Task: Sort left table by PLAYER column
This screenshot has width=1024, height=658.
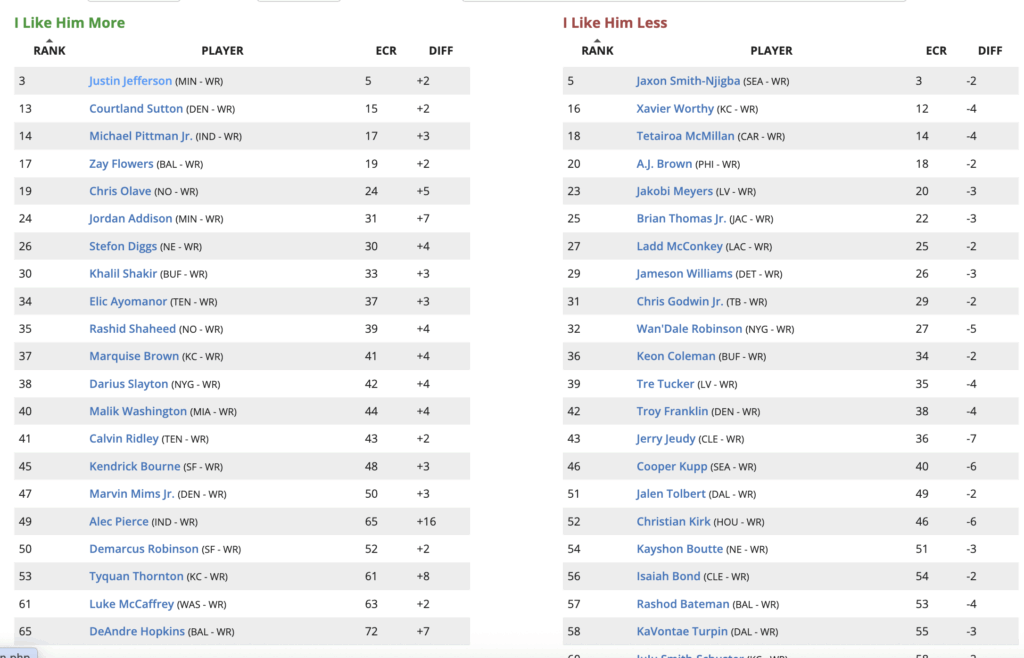Action: (x=222, y=51)
